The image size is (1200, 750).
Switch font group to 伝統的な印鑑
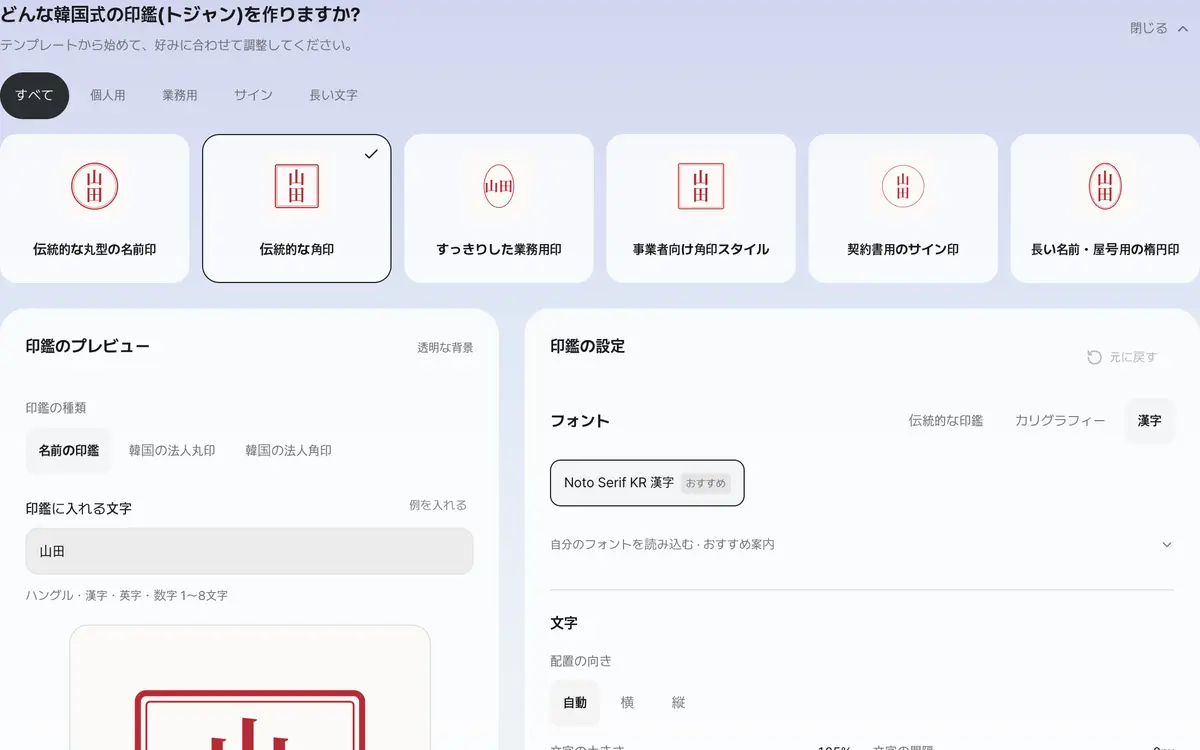point(945,421)
